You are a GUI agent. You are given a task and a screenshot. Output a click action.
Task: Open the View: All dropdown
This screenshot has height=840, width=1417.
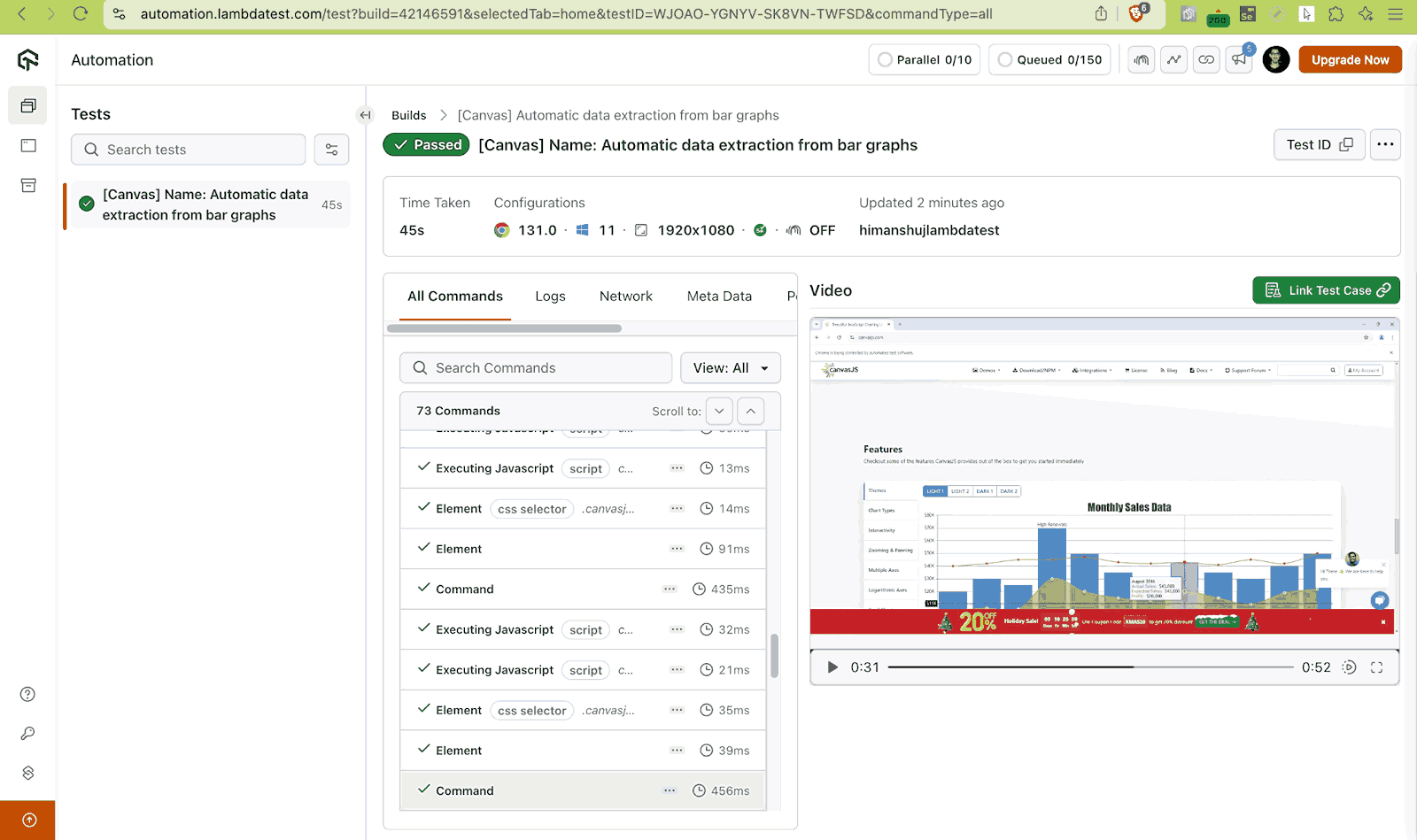click(x=730, y=367)
